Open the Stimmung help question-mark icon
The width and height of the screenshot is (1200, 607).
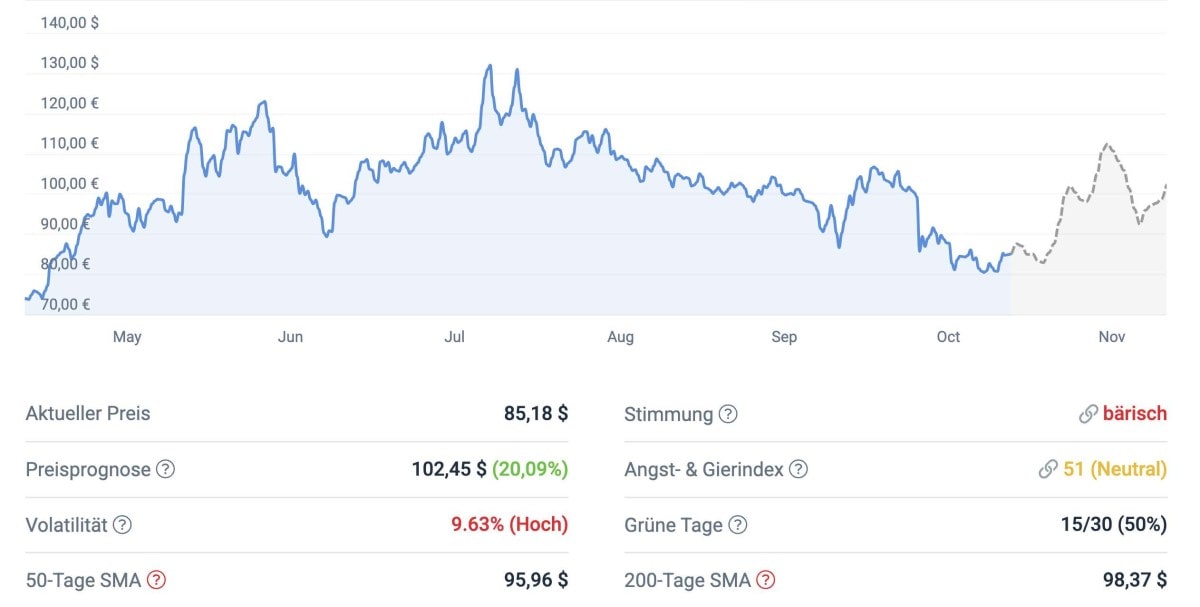[x=728, y=414]
